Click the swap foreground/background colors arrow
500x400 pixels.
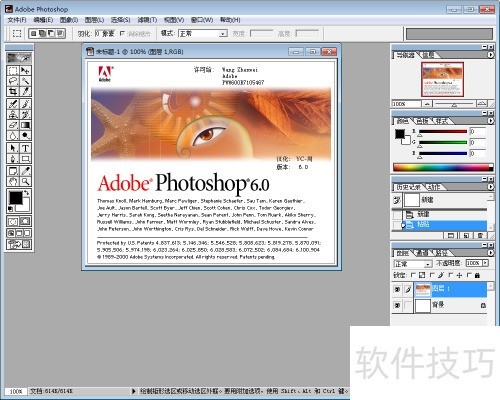tap(27, 193)
